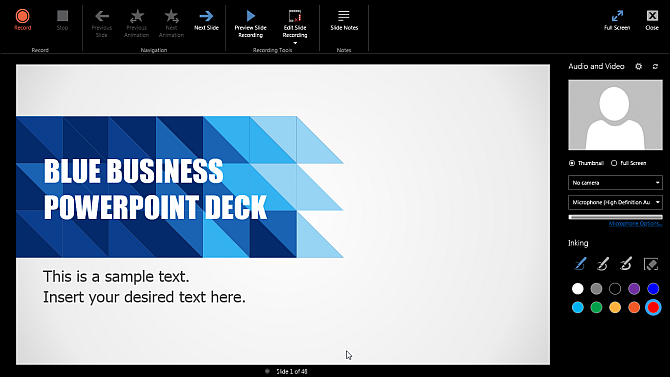Click the camera preview placeholder
Viewport: 670px width, 377px height.
pos(615,115)
